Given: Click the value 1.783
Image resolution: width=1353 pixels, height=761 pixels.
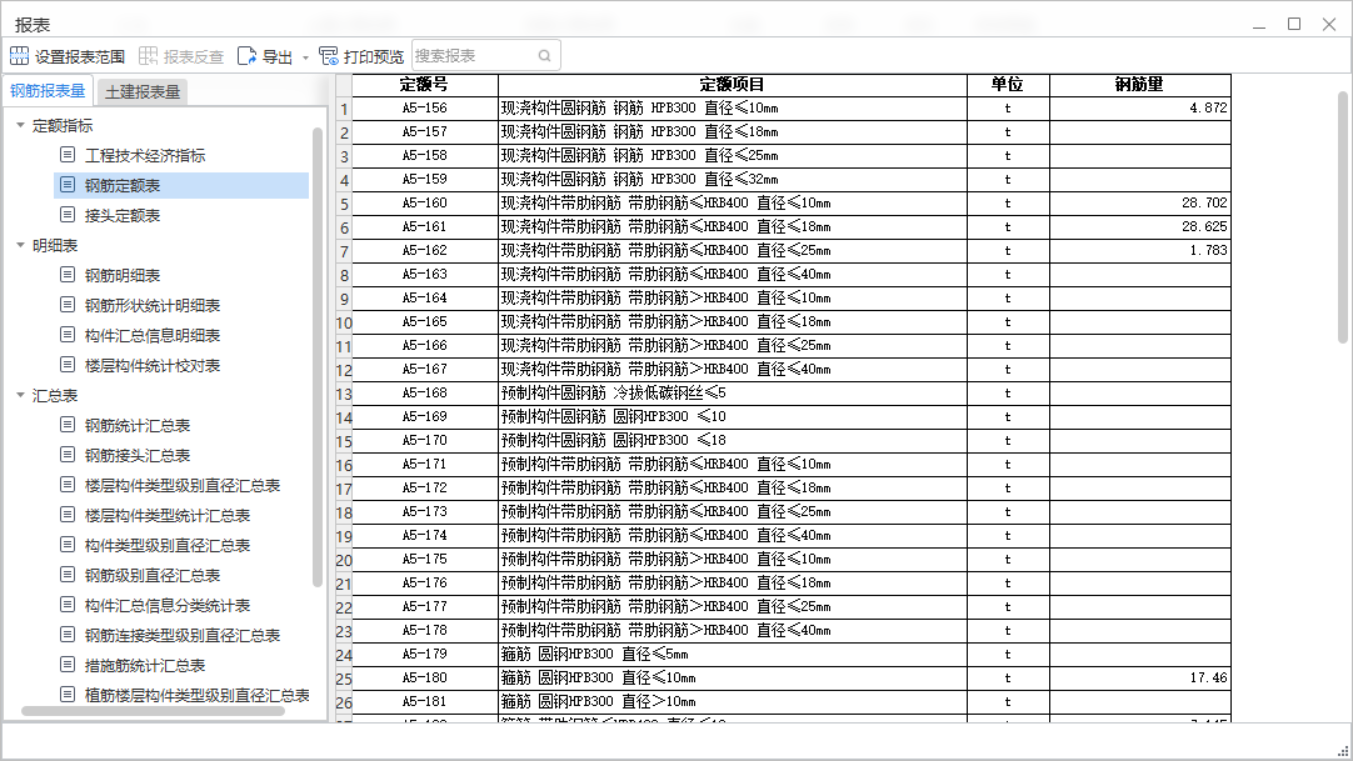Looking at the screenshot, I should [1208, 251].
